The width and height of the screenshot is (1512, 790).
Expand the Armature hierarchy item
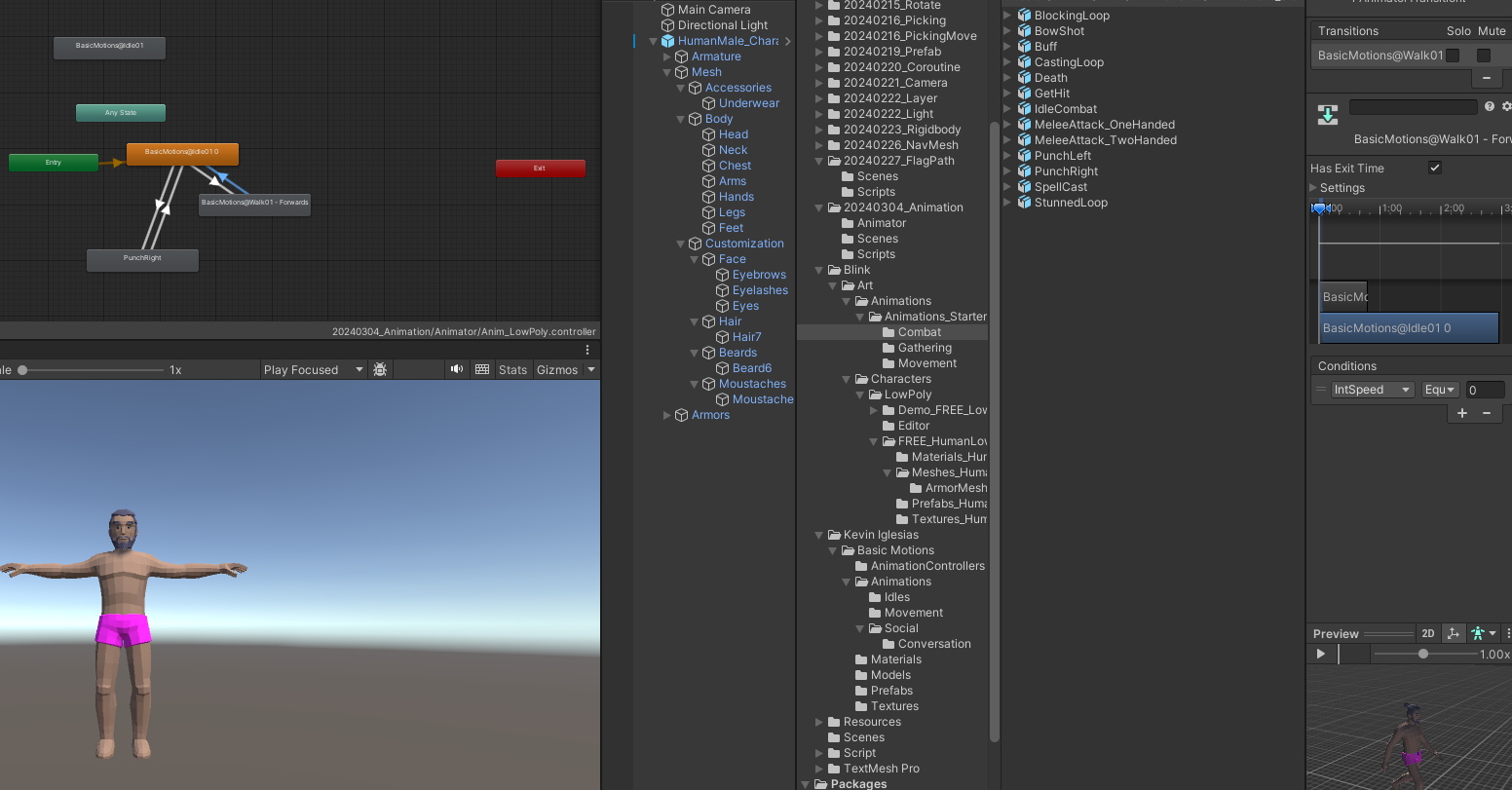(x=667, y=56)
